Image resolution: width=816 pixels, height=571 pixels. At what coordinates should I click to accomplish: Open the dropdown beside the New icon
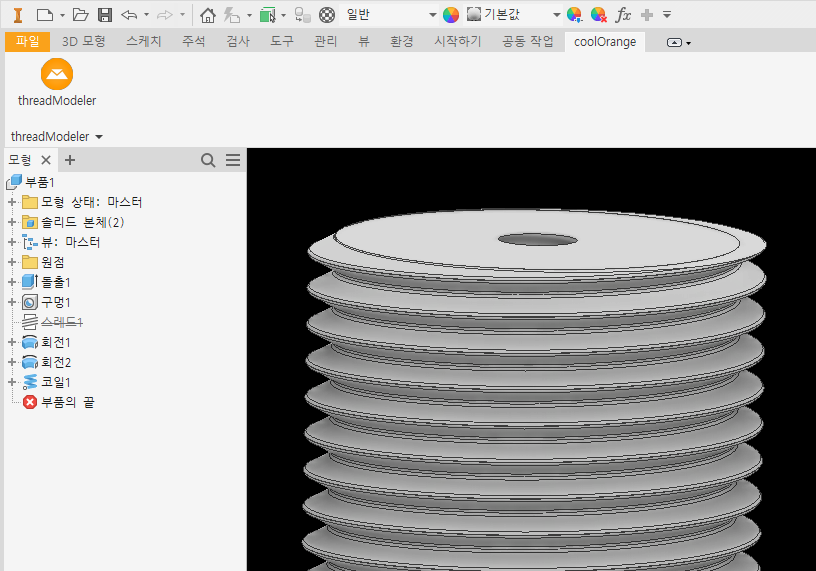coord(62,16)
